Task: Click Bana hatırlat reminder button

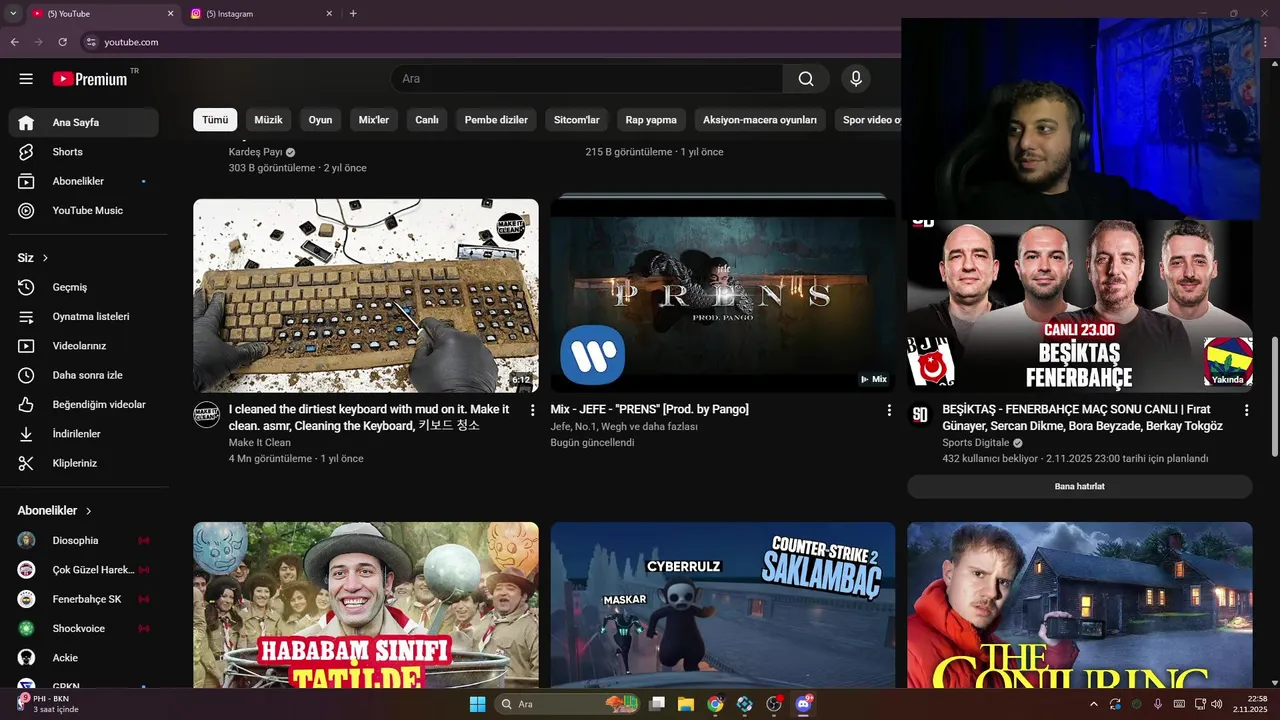Action: coord(1080,487)
